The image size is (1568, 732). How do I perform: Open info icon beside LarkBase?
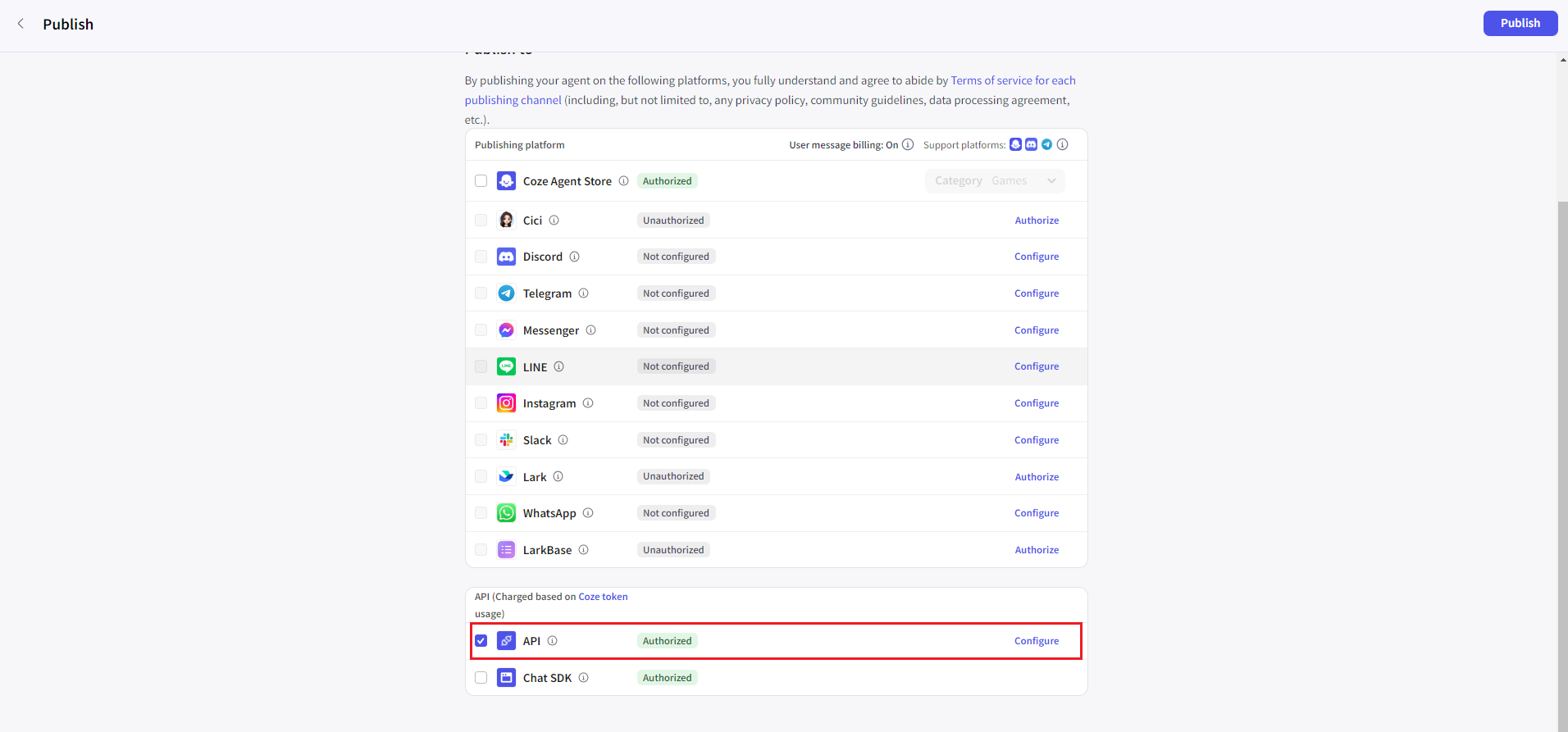[x=583, y=550]
